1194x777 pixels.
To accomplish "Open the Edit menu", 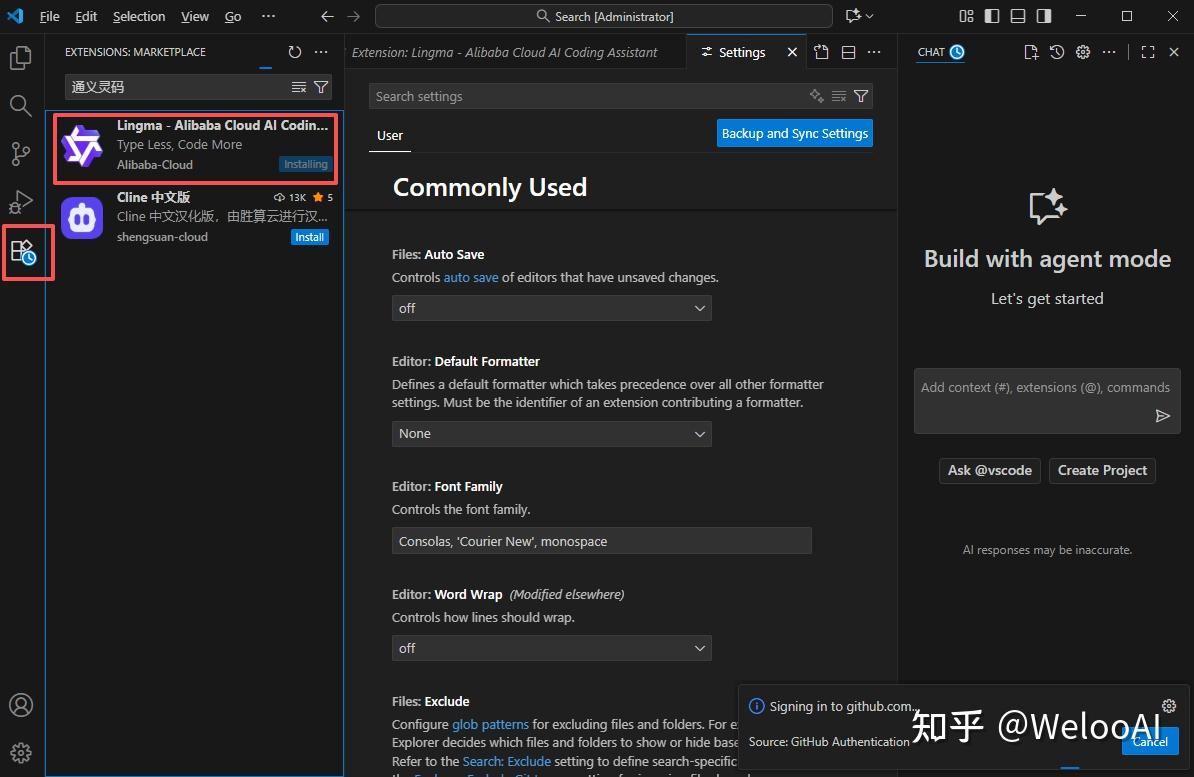I will [x=86, y=16].
